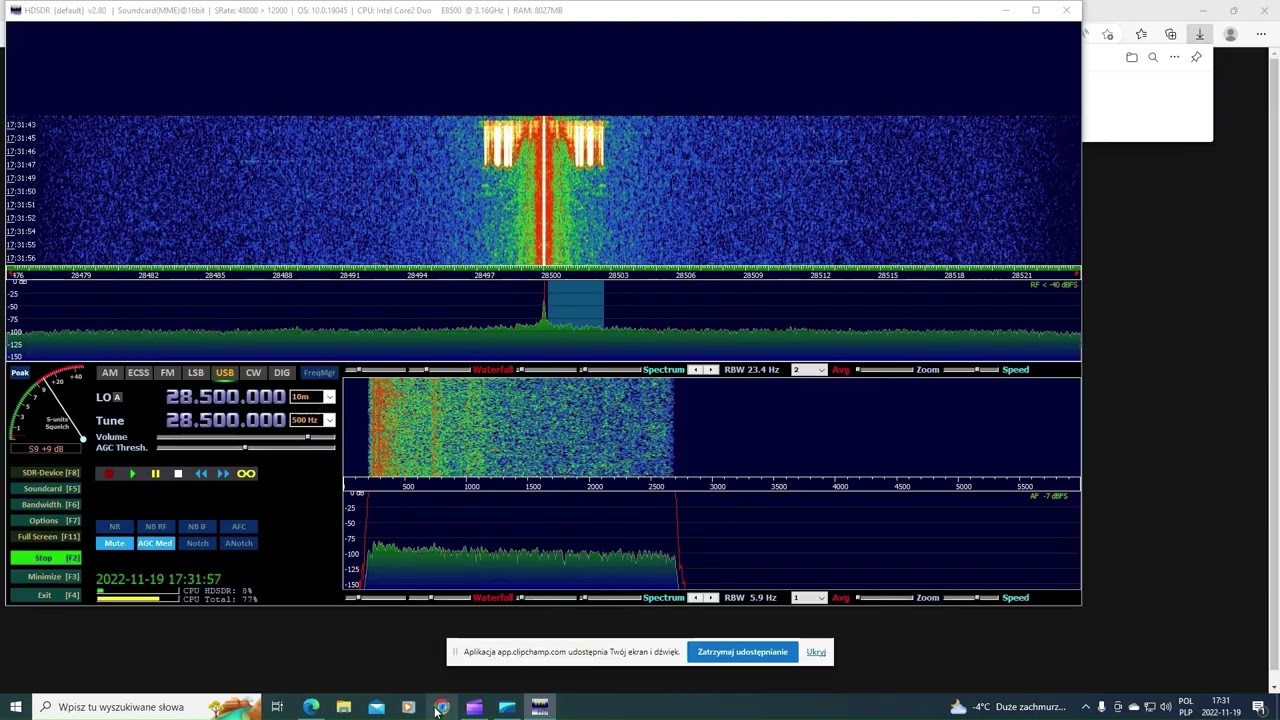
Task: Open Chrome from the taskbar
Action: pos(442,707)
